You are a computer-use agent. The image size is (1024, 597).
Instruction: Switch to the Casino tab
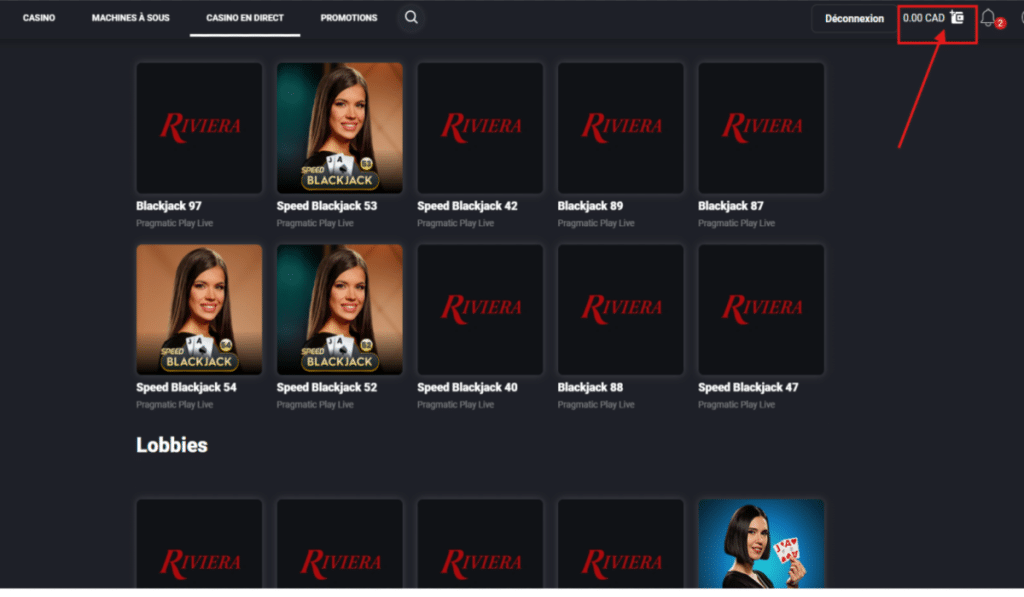tap(39, 18)
